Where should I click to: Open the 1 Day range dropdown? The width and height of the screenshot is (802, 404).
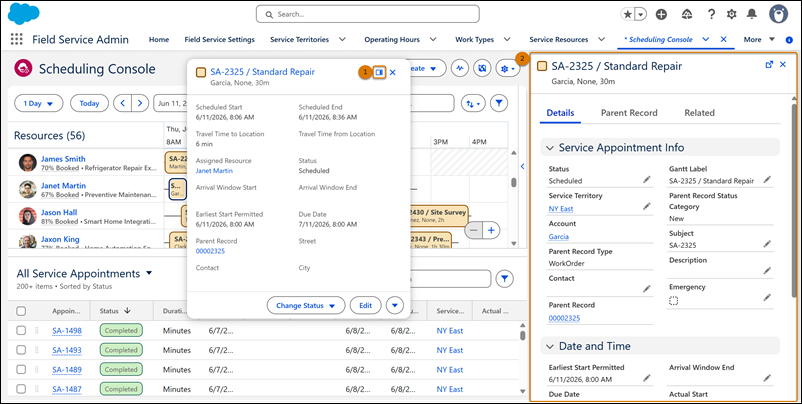pos(39,103)
